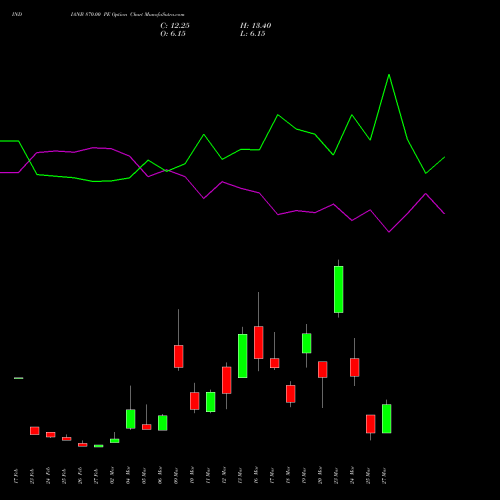Click the red candle for 16 Mar

tap(259, 343)
